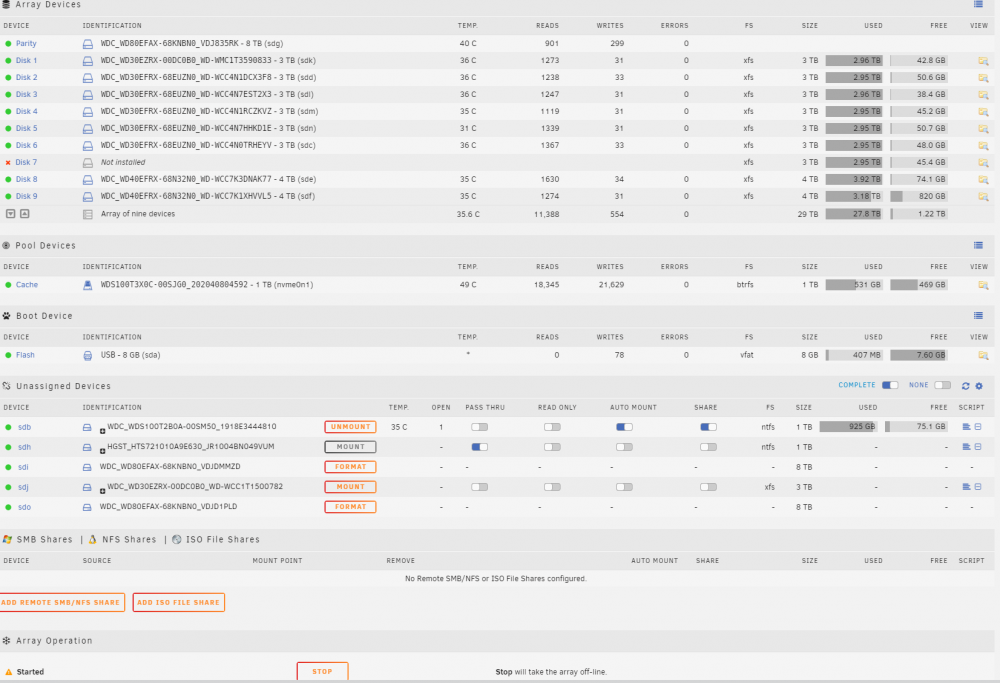Image resolution: width=1000 pixels, height=683 pixels.
Task: Browse Disk 6 contents via view icon
Action: (983, 146)
